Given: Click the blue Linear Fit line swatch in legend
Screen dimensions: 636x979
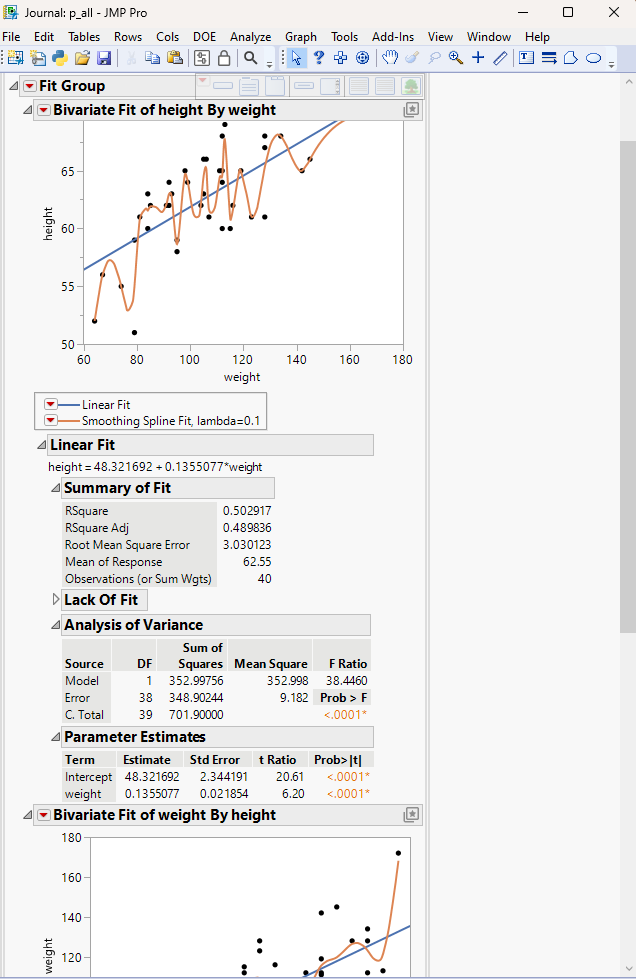Looking at the screenshot, I should 69,405.
